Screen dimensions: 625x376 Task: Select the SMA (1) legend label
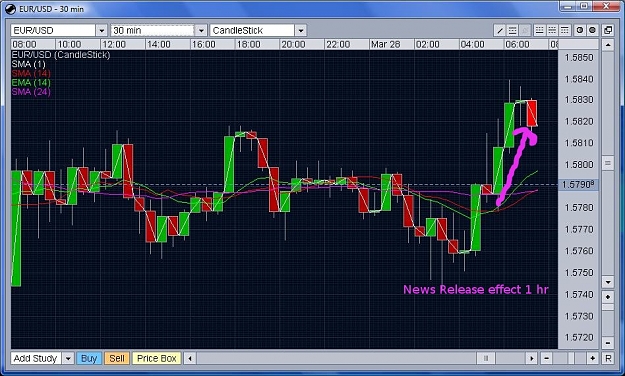(28, 64)
